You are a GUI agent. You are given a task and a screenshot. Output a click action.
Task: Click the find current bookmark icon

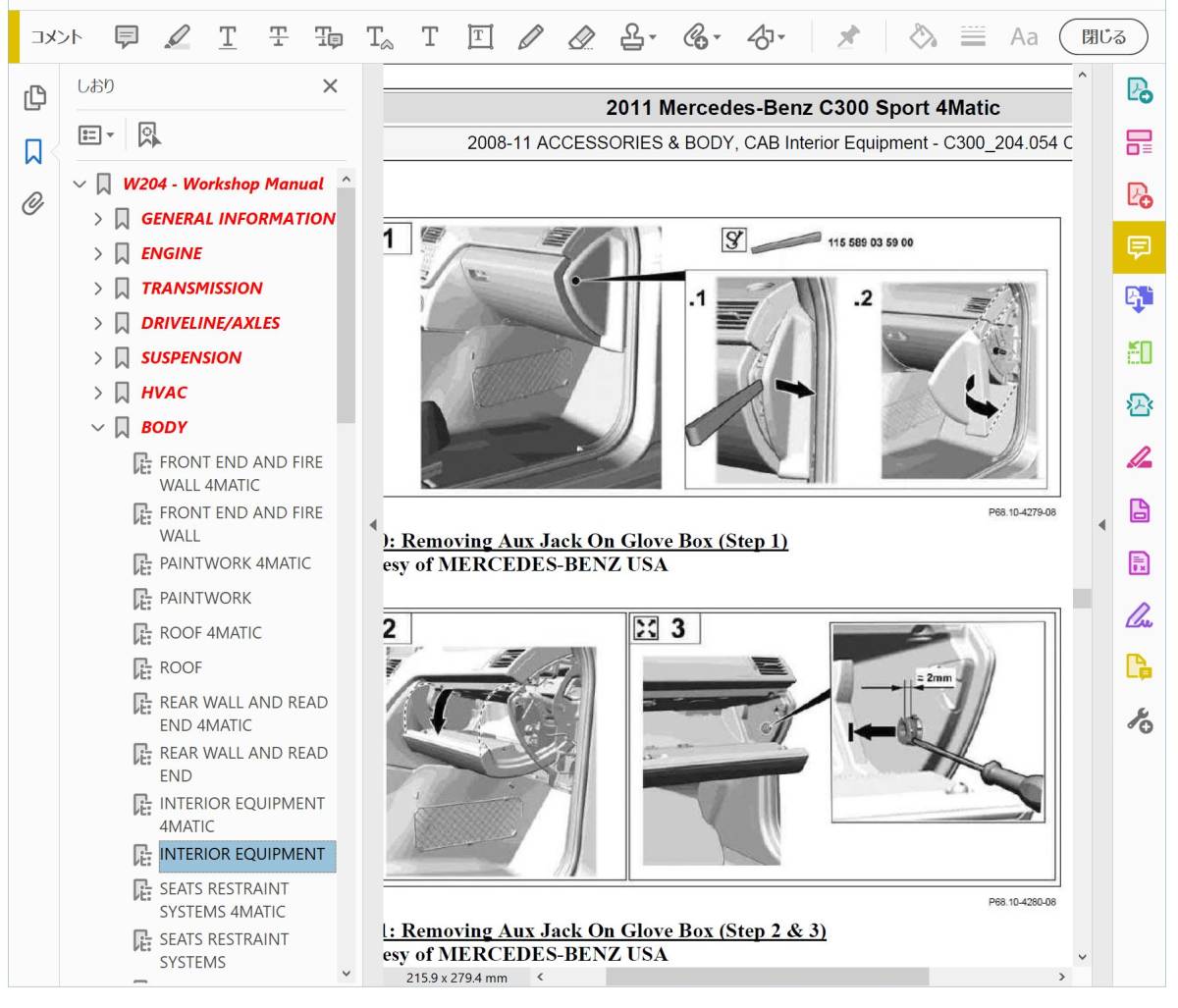coord(149,134)
